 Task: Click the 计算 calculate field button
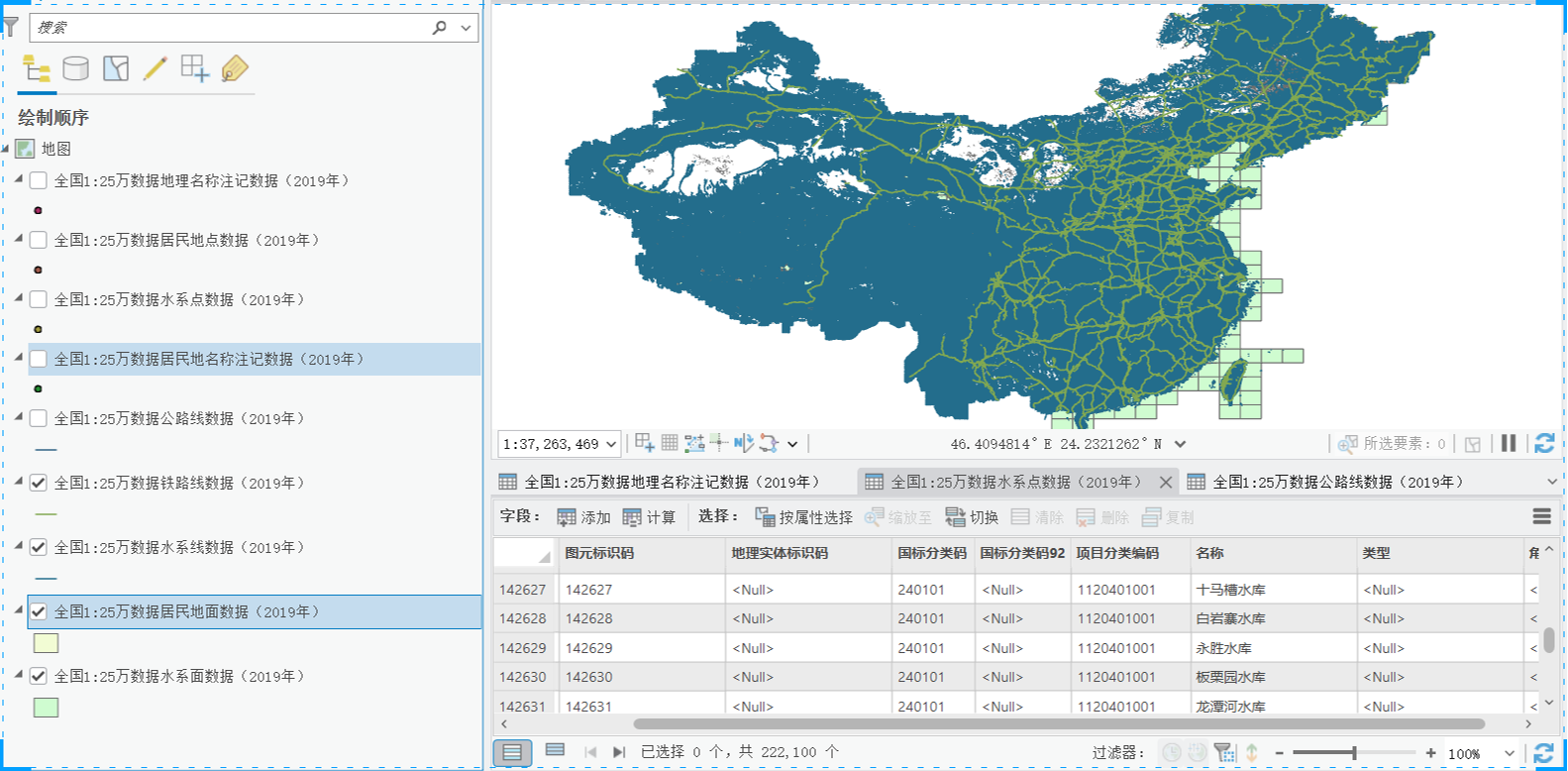pyautogui.click(x=649, y=517)
